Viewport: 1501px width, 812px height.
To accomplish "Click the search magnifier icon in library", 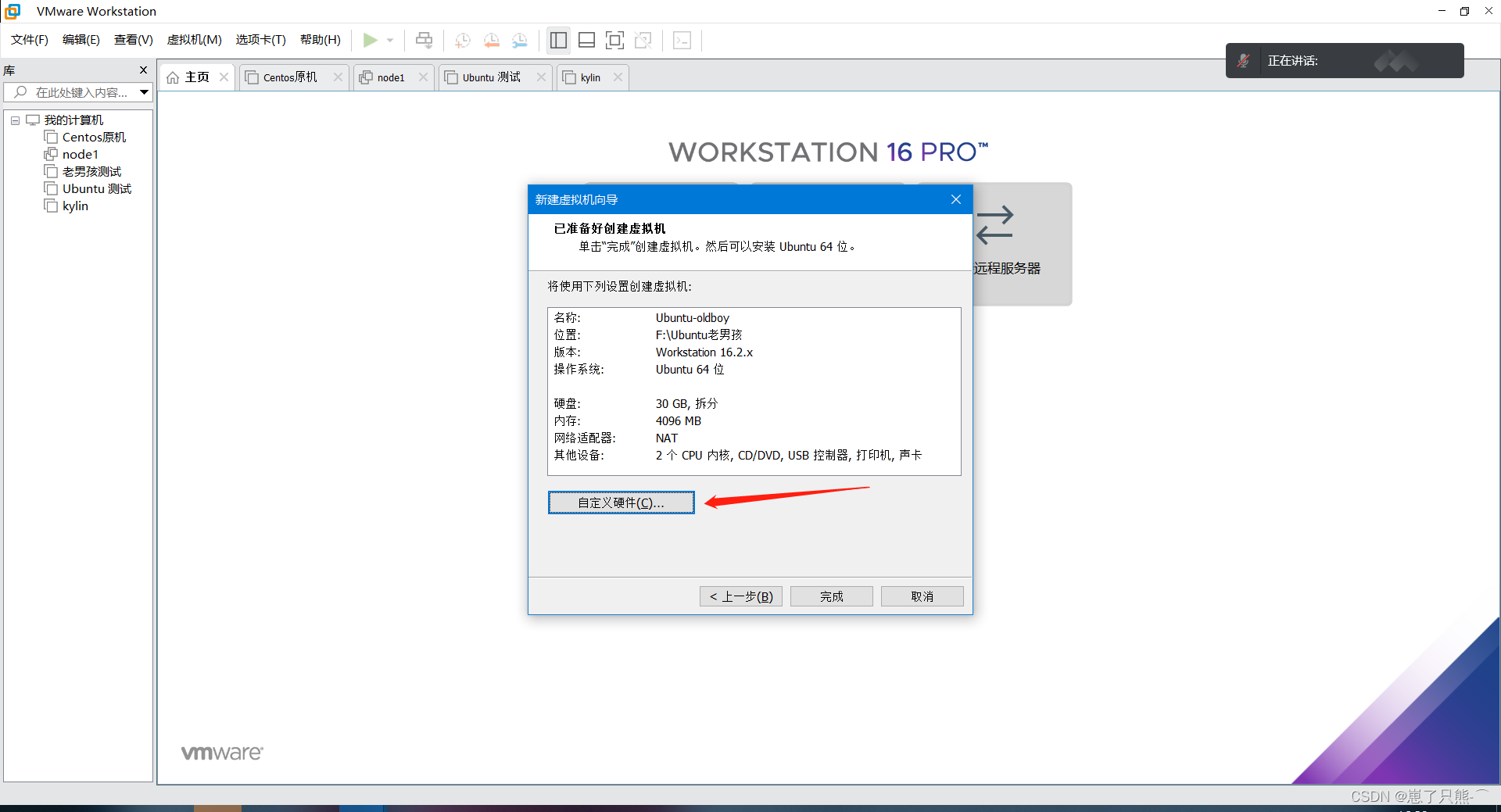I will coord(21,92).
